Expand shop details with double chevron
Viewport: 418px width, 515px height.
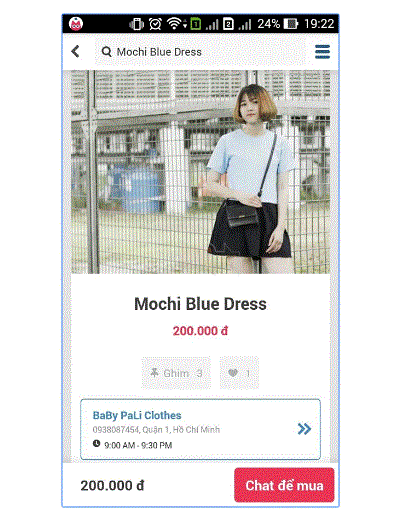click(x=304, y=429)
